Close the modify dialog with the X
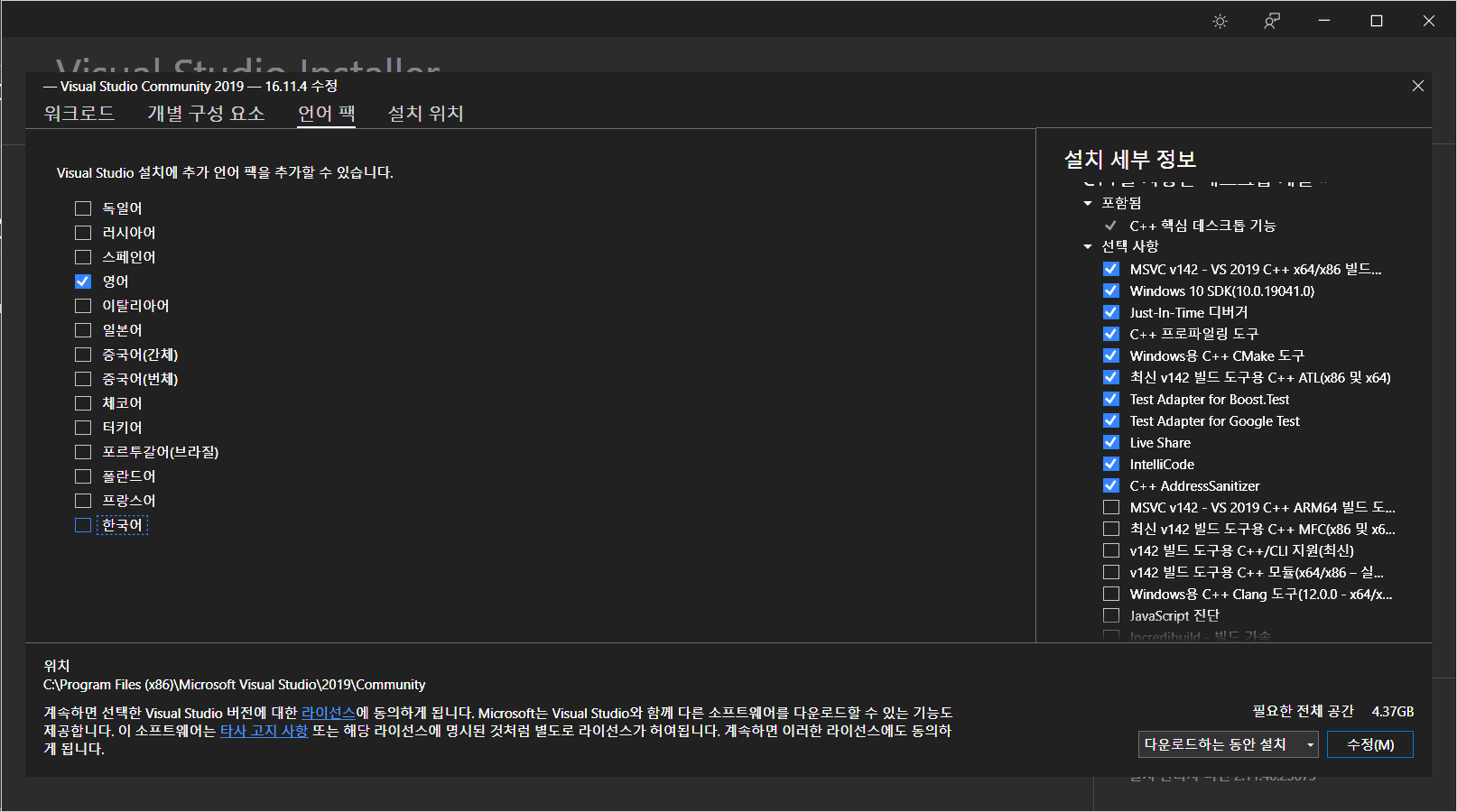 pyautogui.click(x=1418, y=86)
